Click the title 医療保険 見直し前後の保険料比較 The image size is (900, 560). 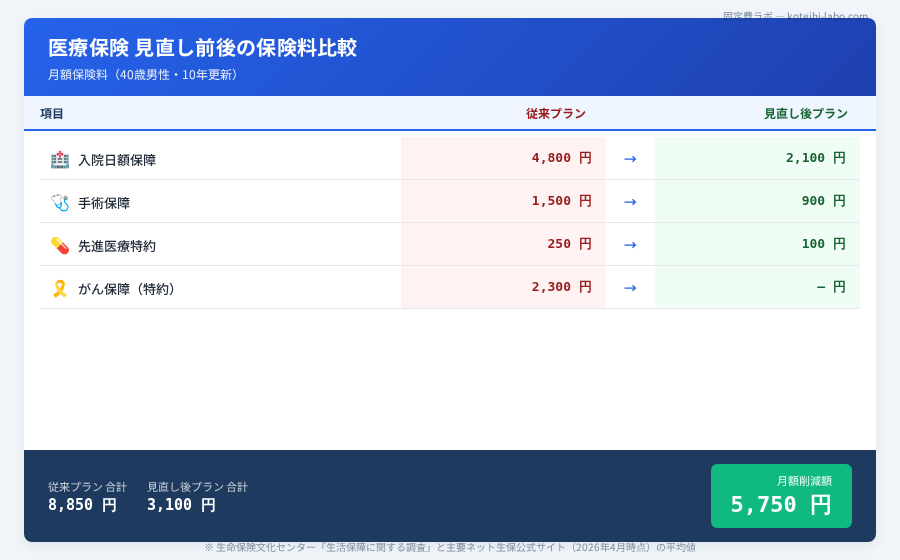point(202,48)
